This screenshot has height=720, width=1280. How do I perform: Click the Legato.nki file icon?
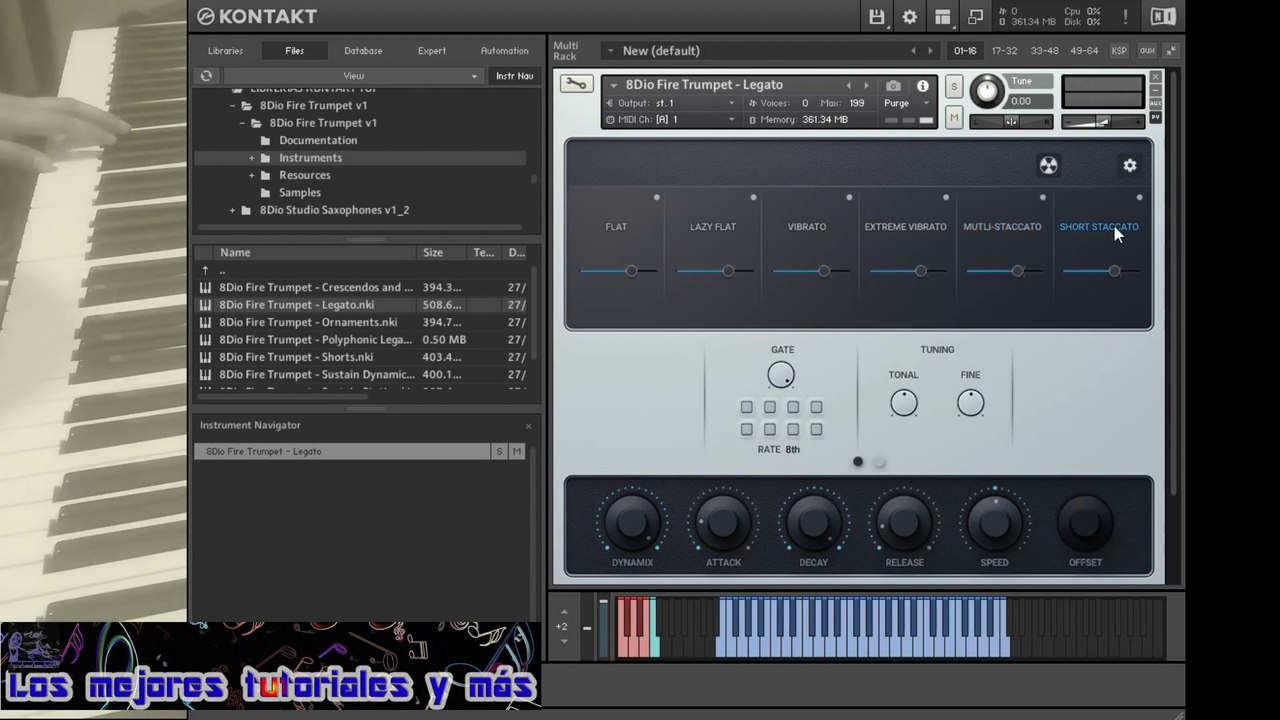[x=205, y=305]
